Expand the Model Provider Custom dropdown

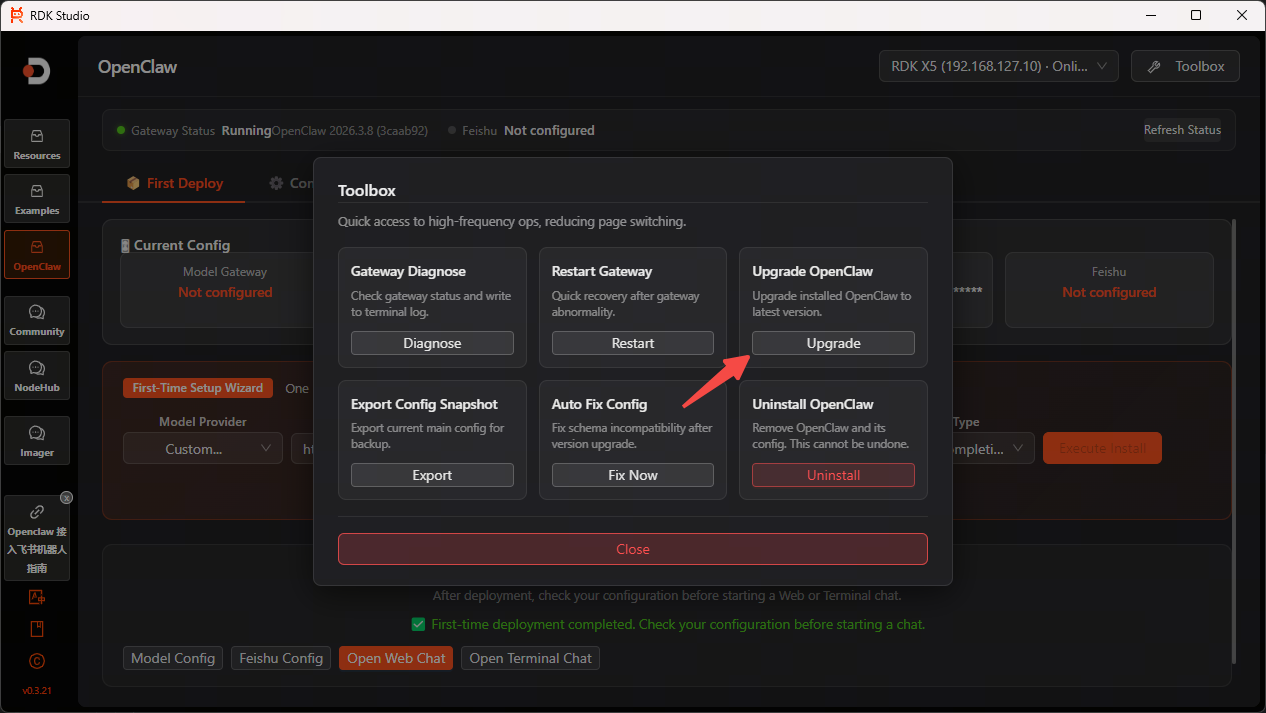203,449
